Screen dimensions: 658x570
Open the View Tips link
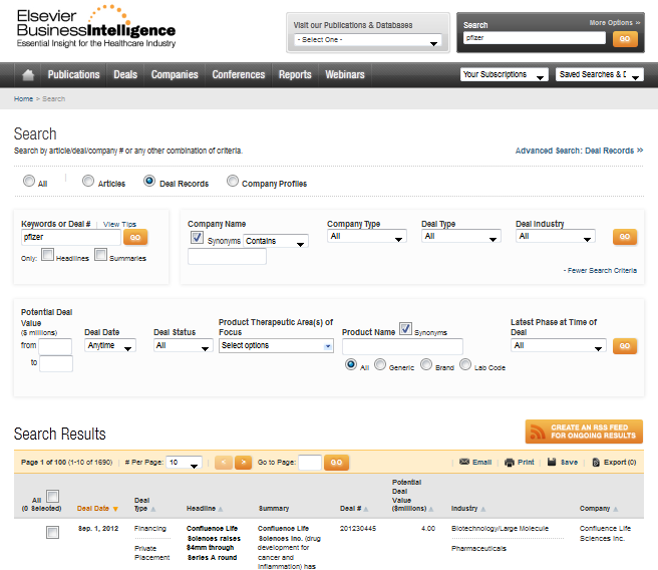click(120, 225)
